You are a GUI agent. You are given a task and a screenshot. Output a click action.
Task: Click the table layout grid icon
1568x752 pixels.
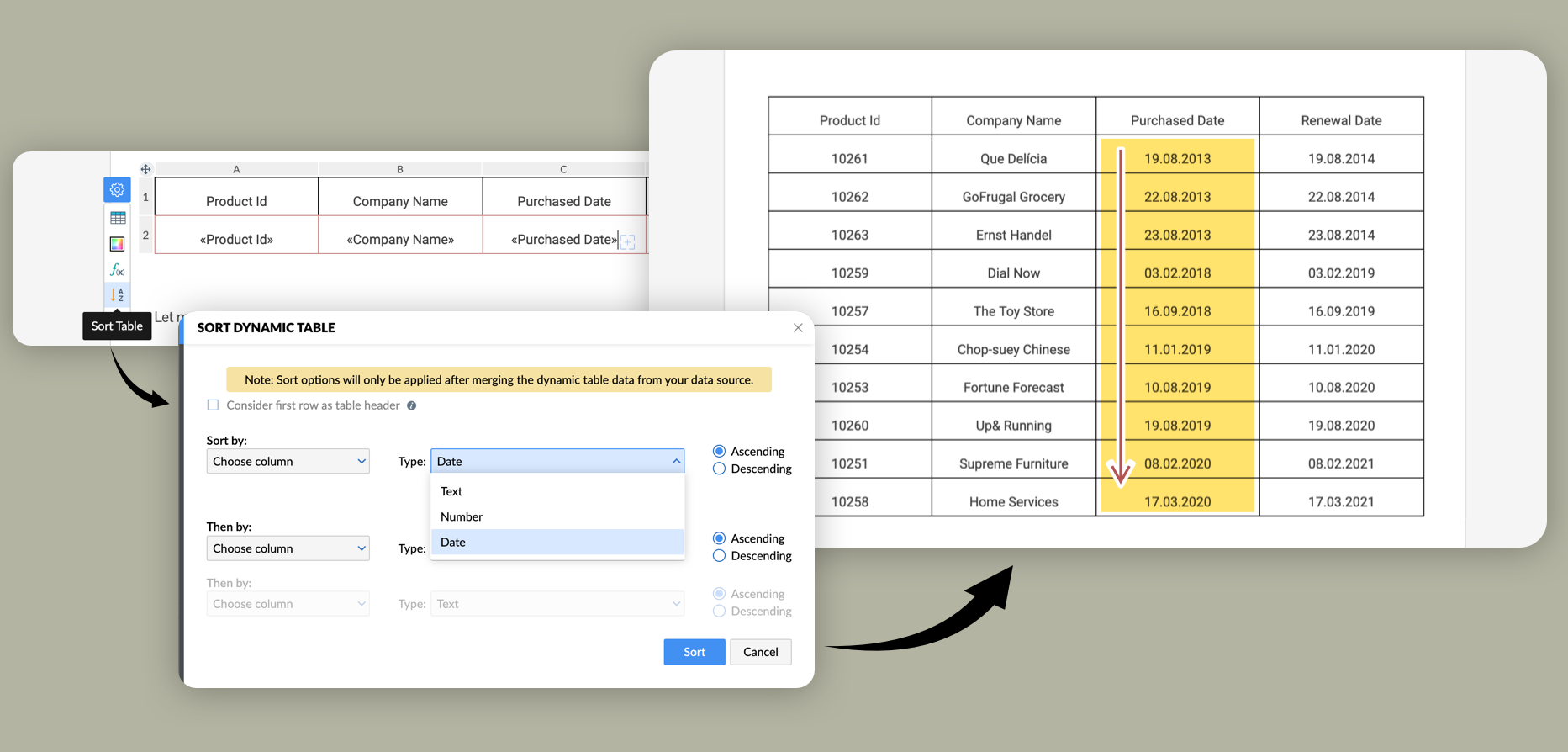tap(118, 218)
